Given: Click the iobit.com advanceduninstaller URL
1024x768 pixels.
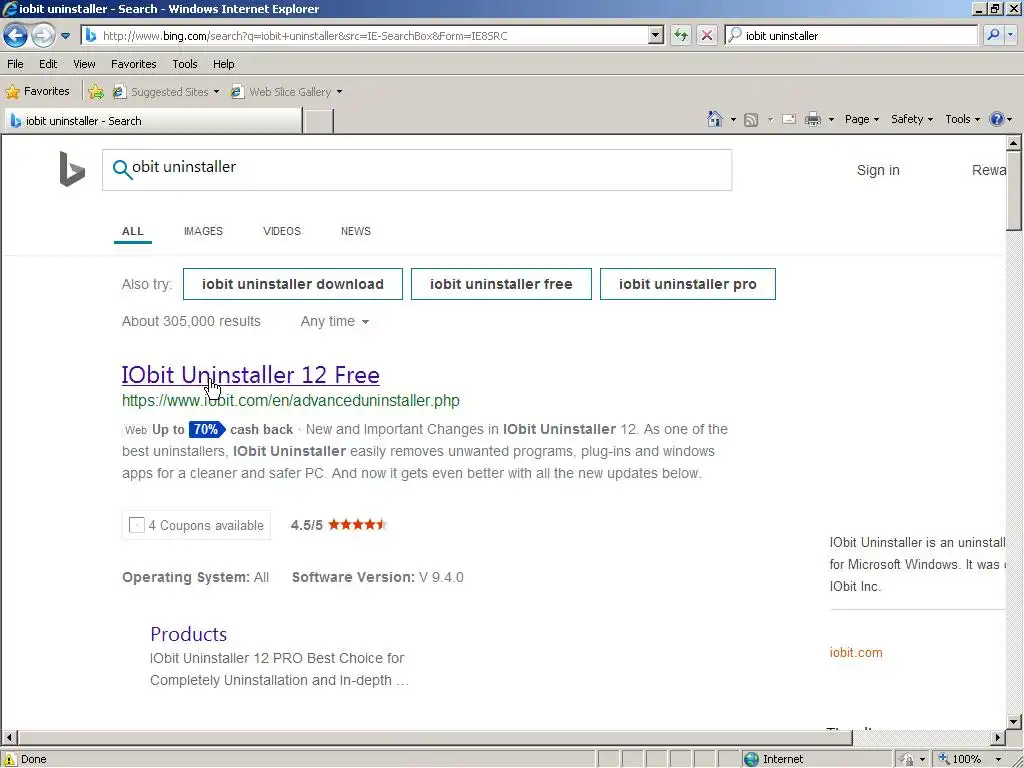Looking at the screenshot, I should 291,400.
